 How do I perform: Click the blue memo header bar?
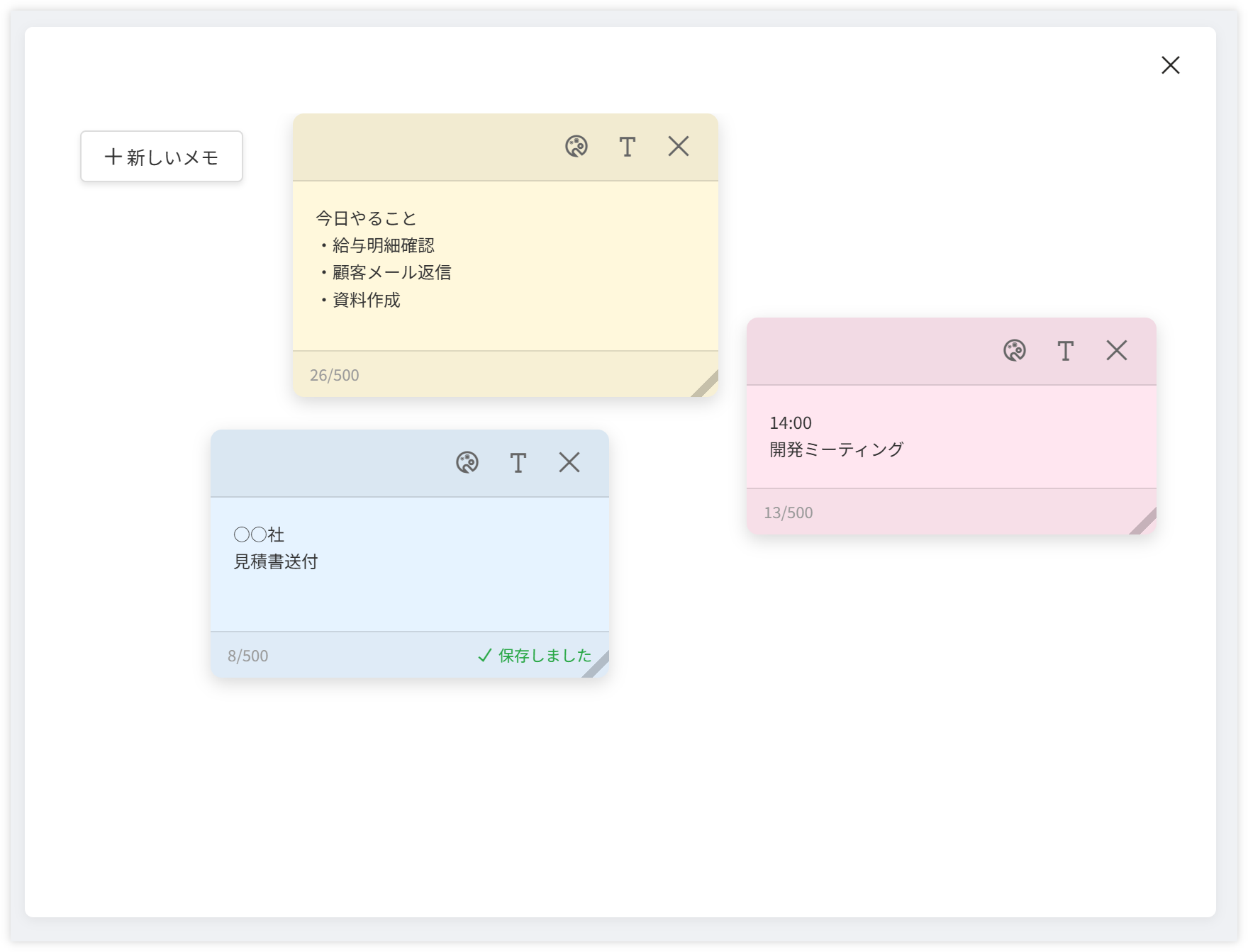(x=326, y=463)
